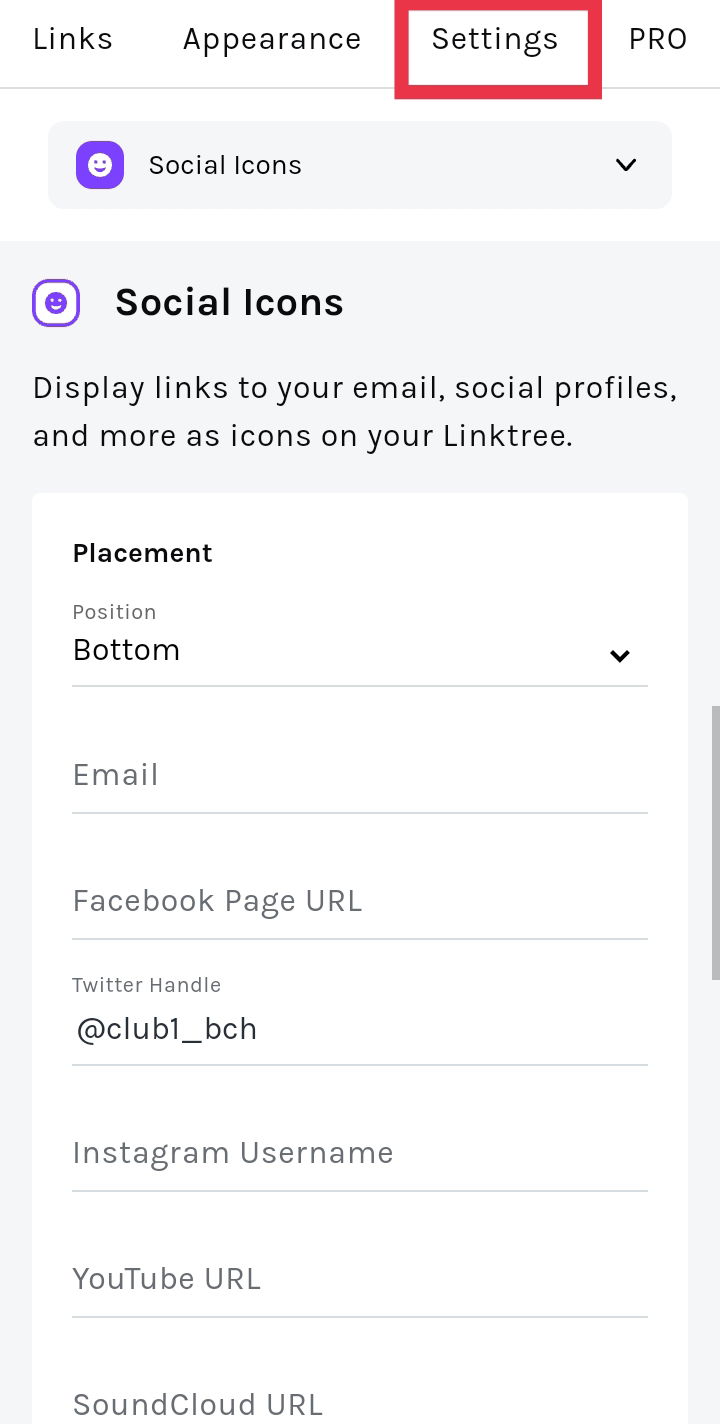Click the Facebook Page URL field
The height and width of the screenshot is (1424, 720).
[360, 901]
